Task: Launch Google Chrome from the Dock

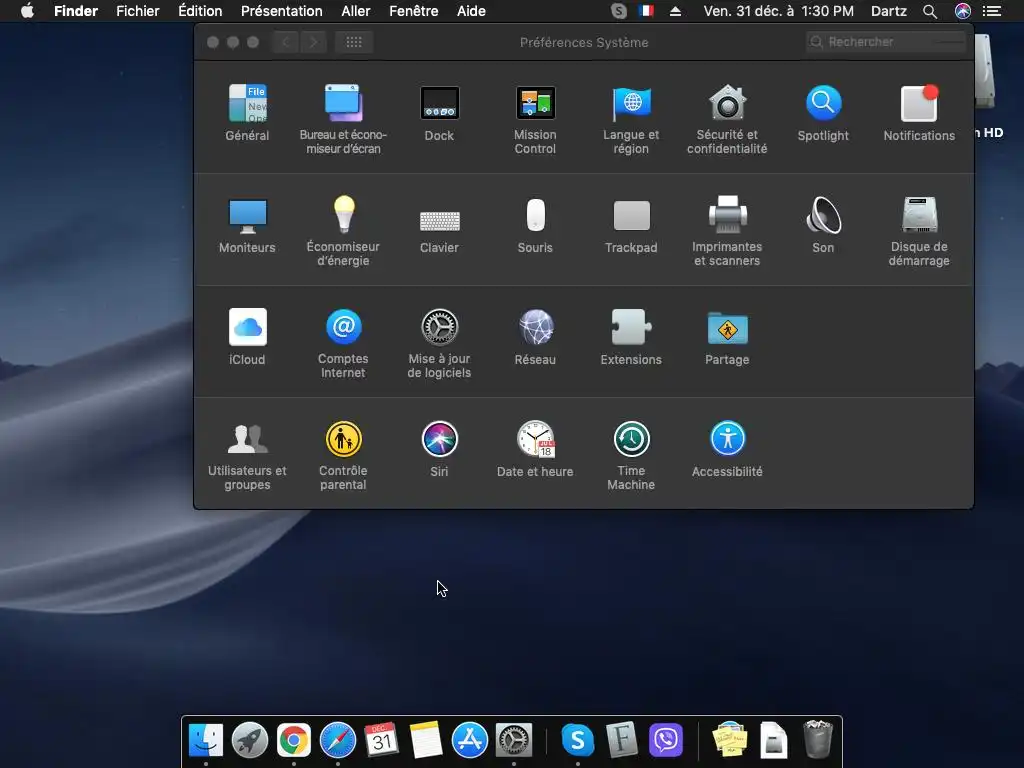Action: [x=294, y=740]
